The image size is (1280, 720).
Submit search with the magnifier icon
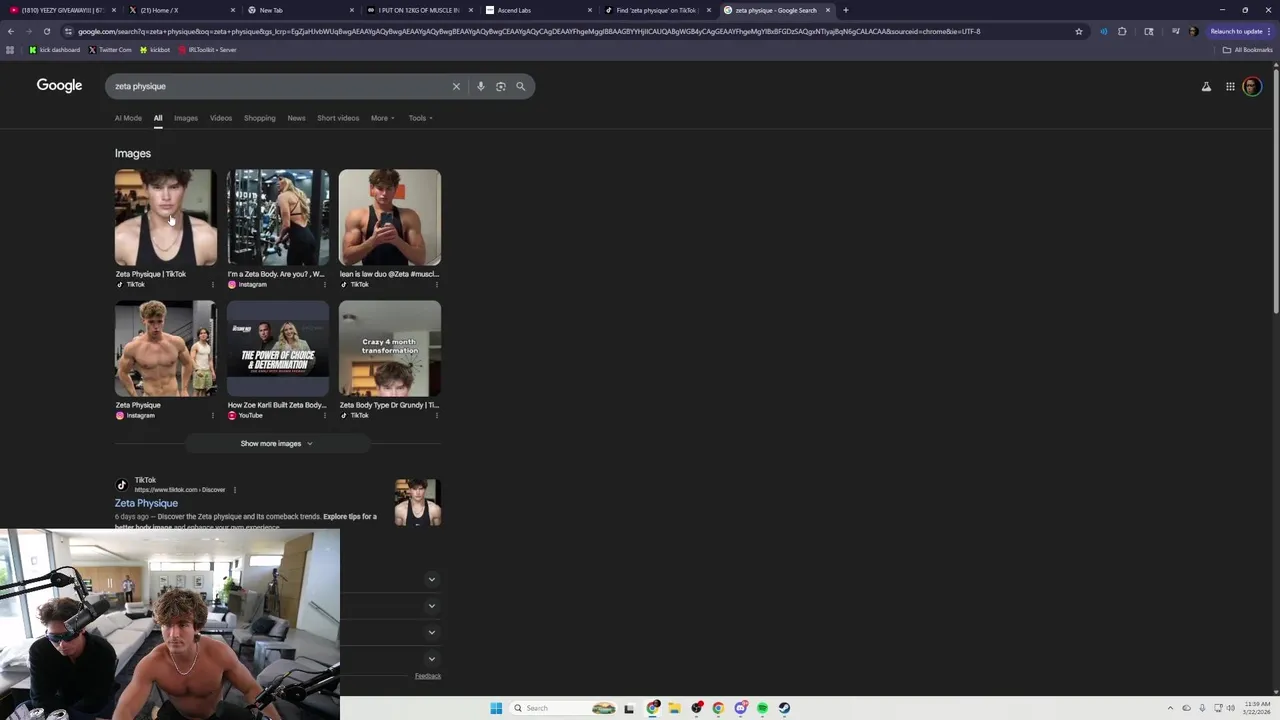(520, 86)
